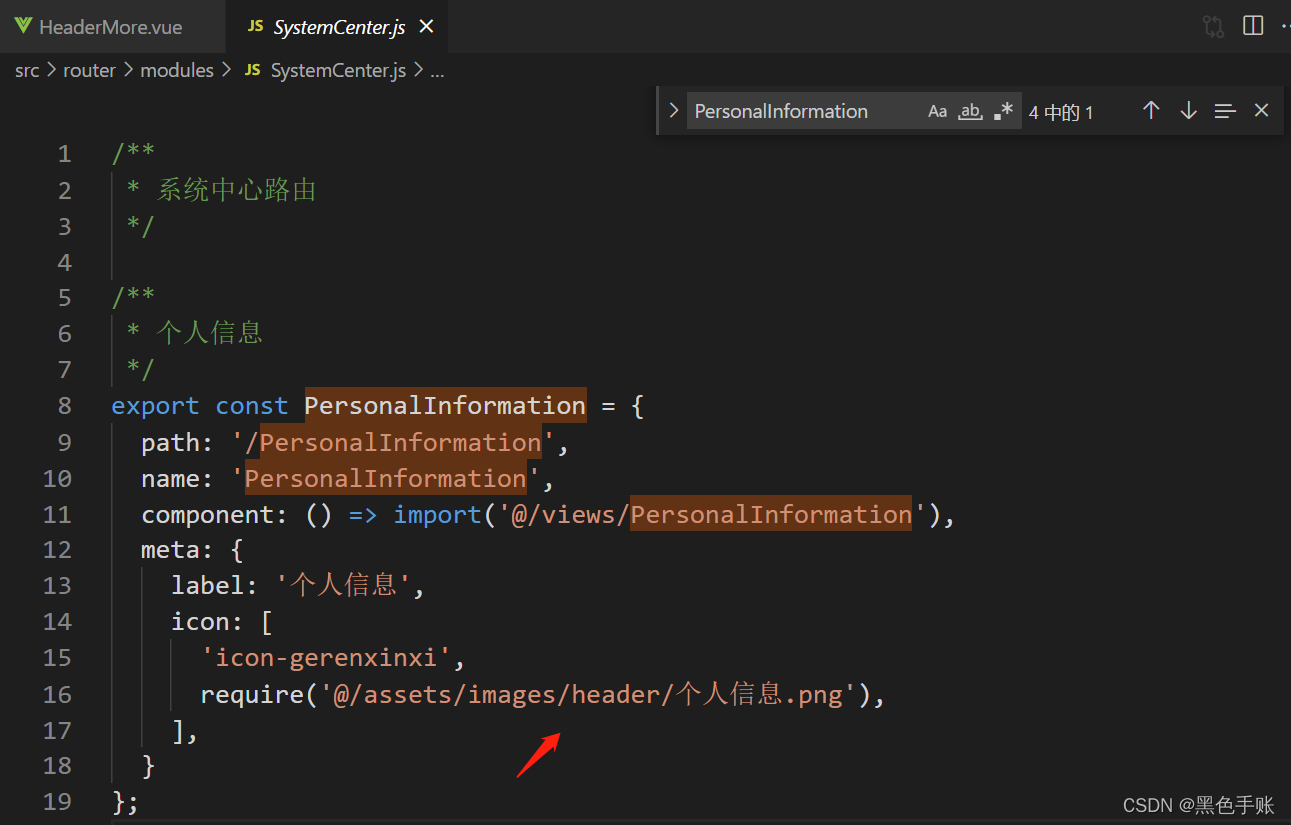Click the '4 中的 1' match count text
Screen dimensions: 1291x825
pyautogui.click(x=1061, y=112)
